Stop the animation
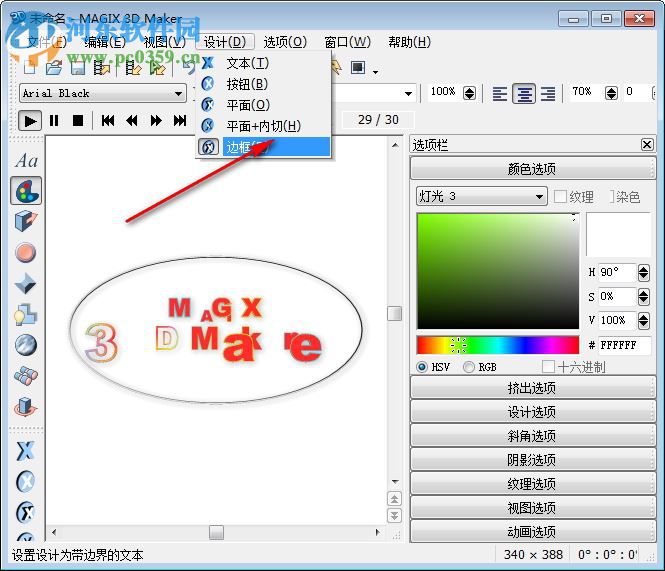 78,121
